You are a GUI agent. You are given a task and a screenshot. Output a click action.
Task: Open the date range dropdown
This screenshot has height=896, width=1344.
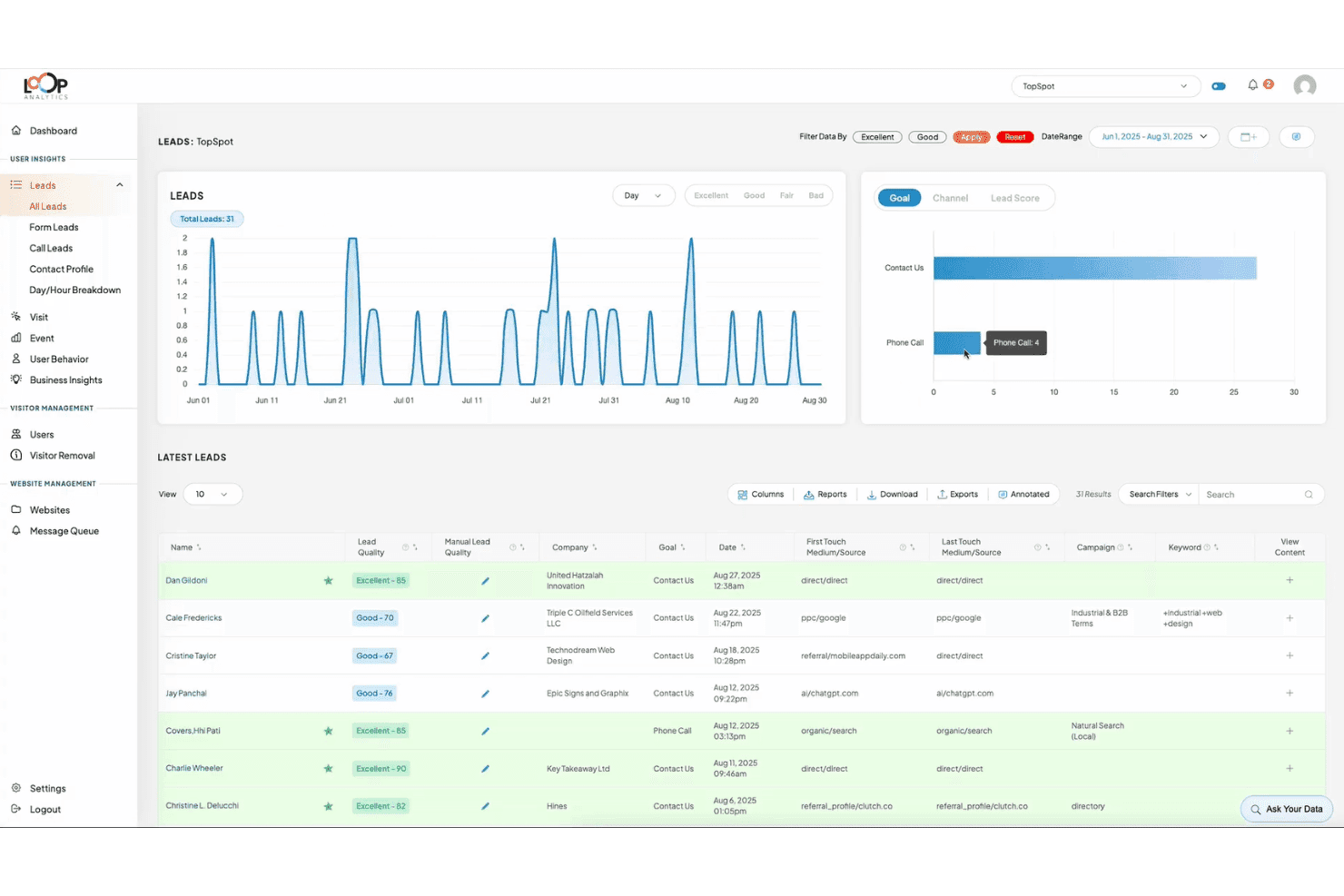1153,137
